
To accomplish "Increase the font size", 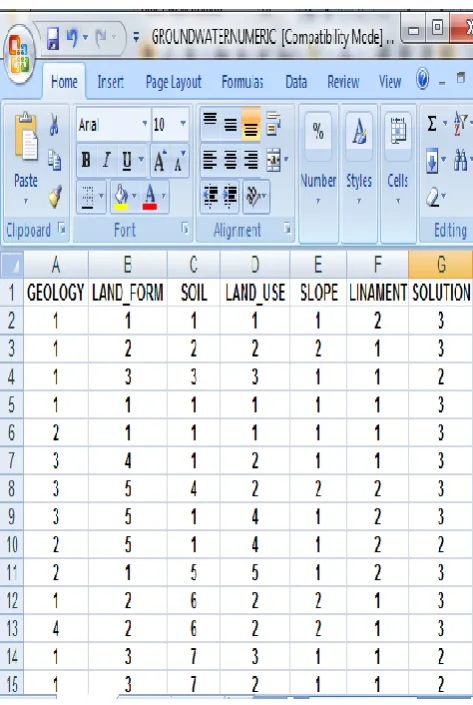I will point(160,161).
